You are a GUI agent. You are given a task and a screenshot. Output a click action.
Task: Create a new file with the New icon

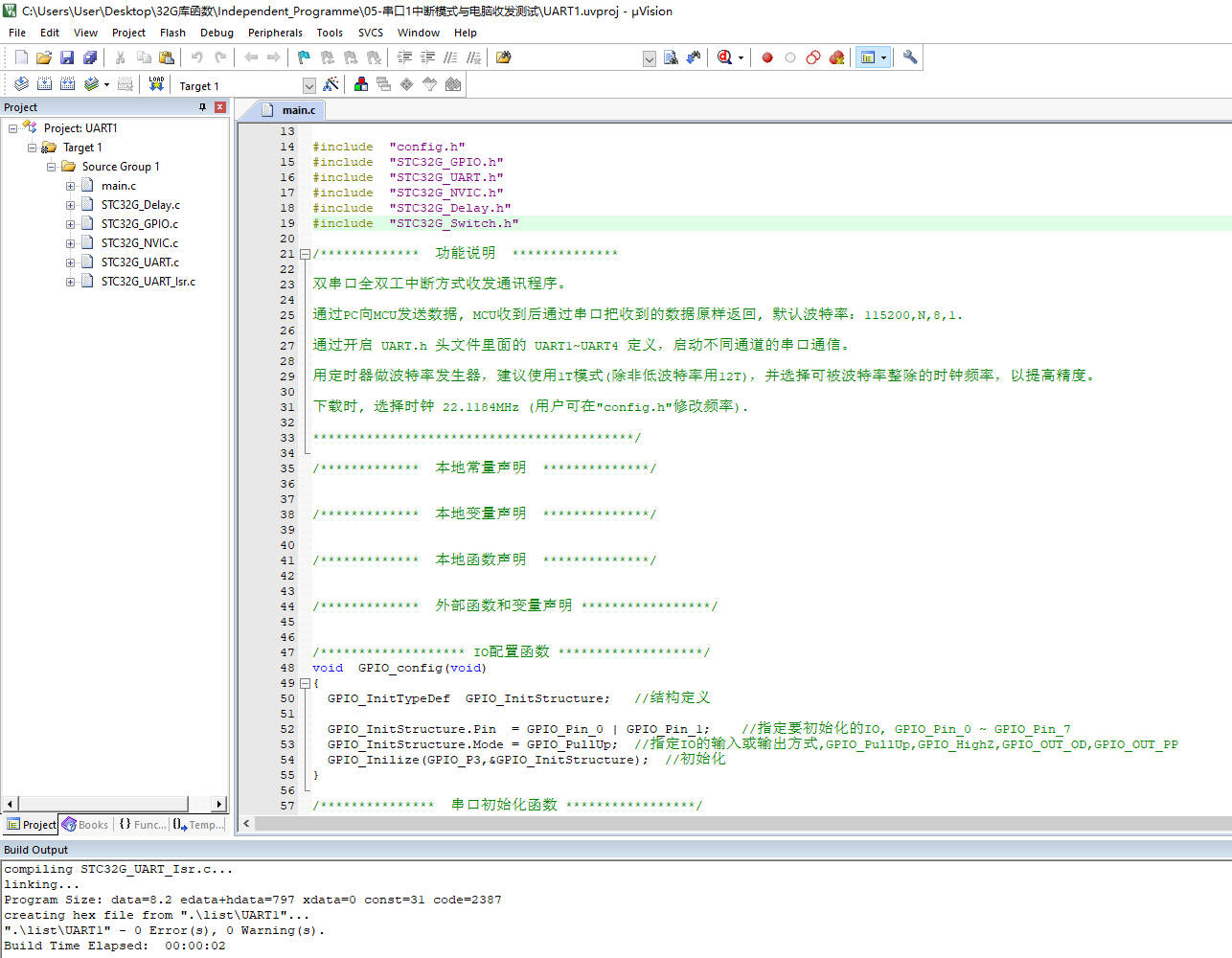(x=21, y=57)
